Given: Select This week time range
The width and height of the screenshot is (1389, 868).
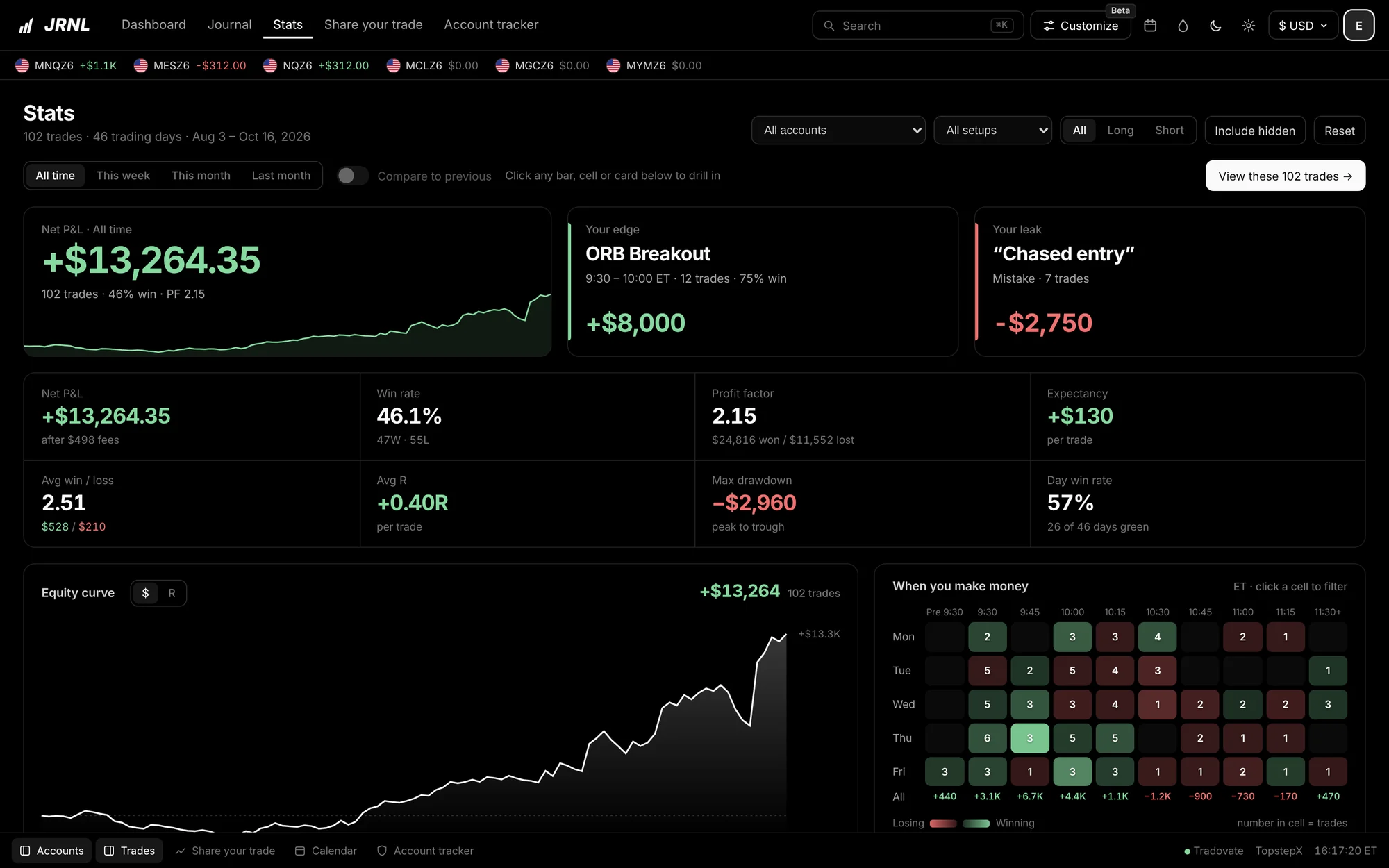Looking at the screenshot, I should tap(123, 176).
